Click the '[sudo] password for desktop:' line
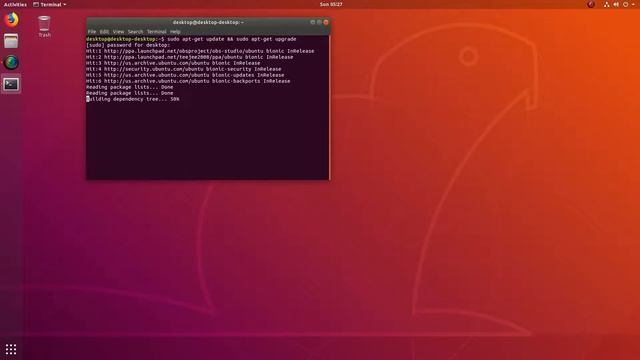This screenshot has width=640, height=360. coord(128,45)
